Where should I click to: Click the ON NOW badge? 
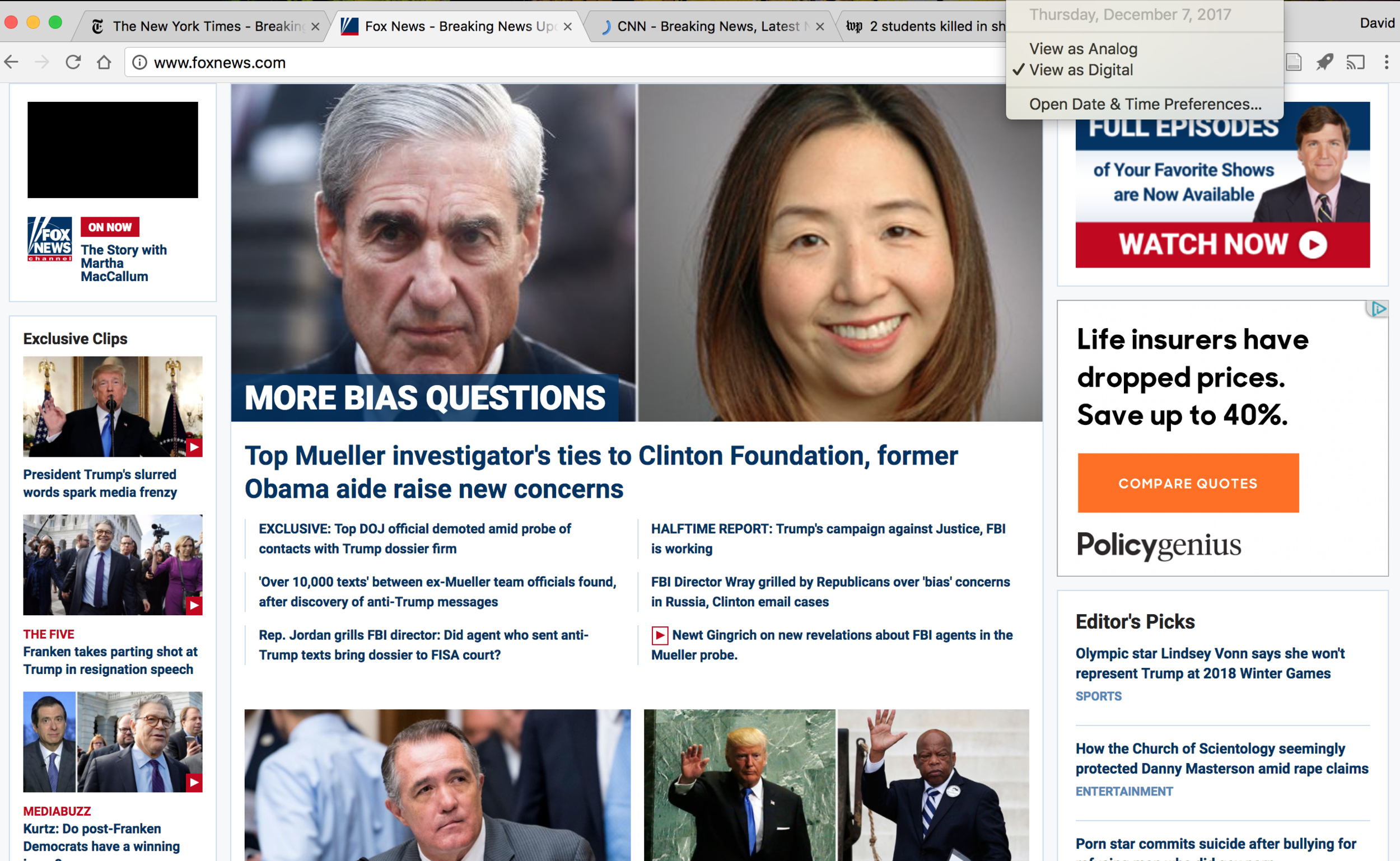tap(109, 227)
